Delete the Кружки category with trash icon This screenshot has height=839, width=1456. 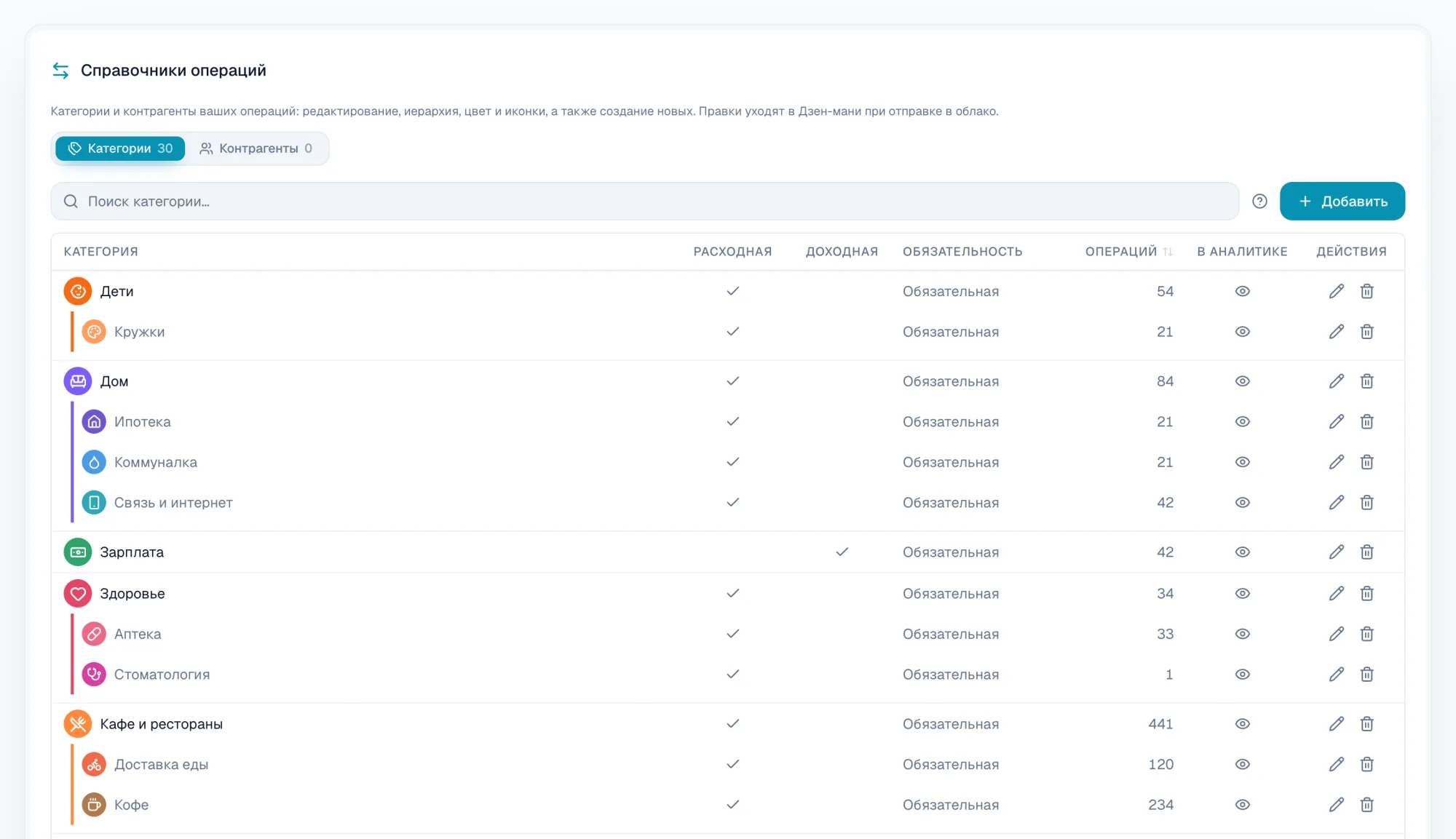pyautogui.click(x=1366, y=332)
